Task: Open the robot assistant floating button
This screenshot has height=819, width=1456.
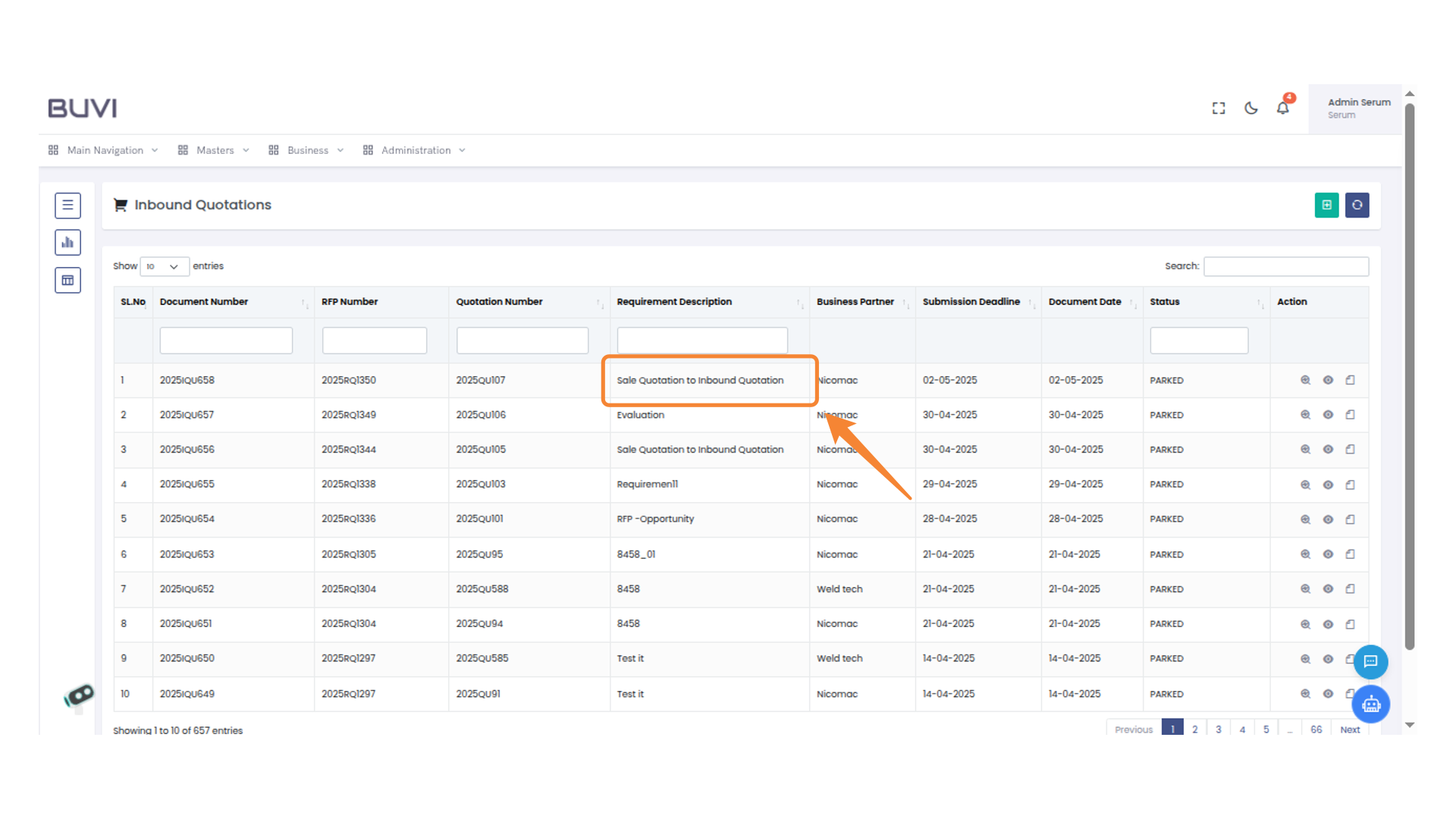Action: [1370, 704]
